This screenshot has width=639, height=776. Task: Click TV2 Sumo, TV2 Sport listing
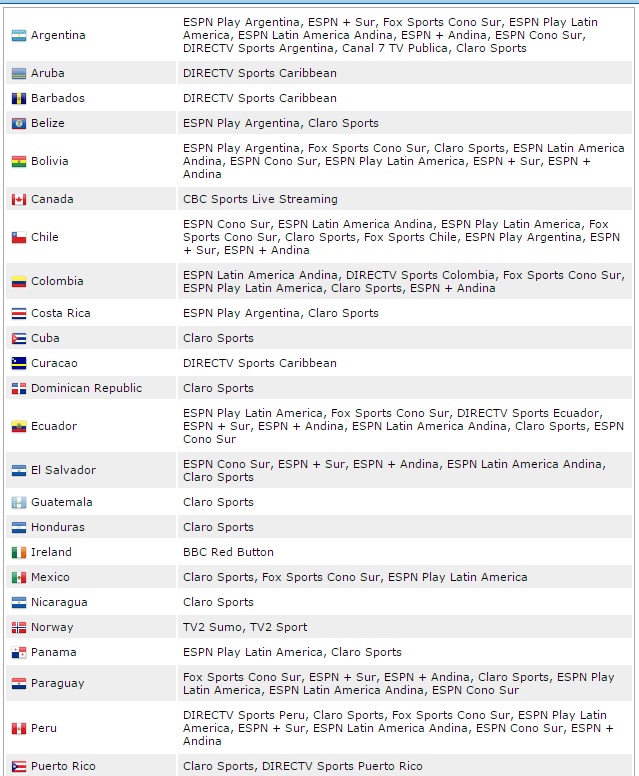(245, 627)
